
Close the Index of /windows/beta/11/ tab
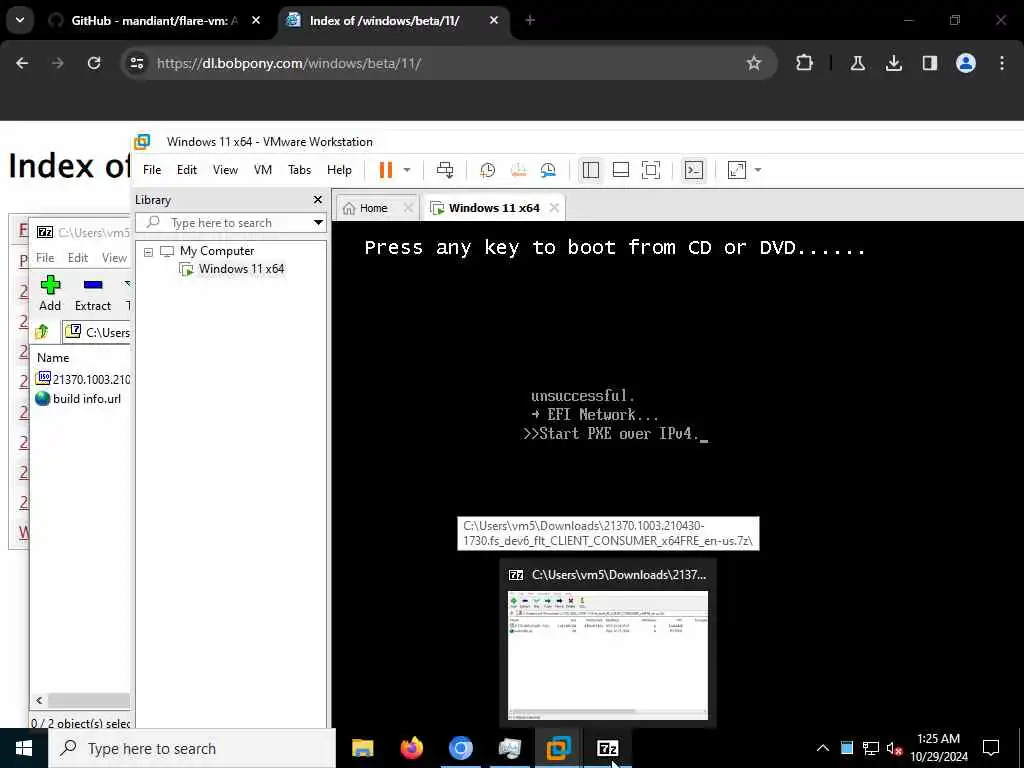494,21
